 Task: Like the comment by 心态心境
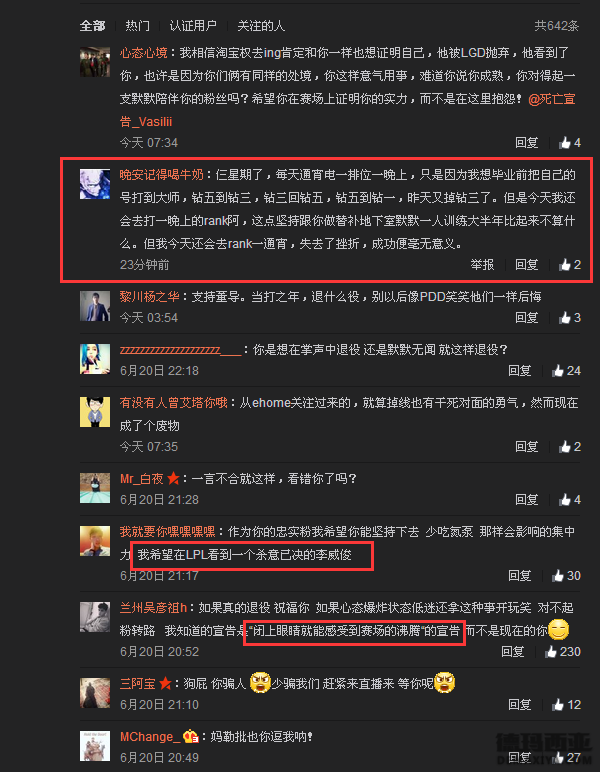click(570, 143)
